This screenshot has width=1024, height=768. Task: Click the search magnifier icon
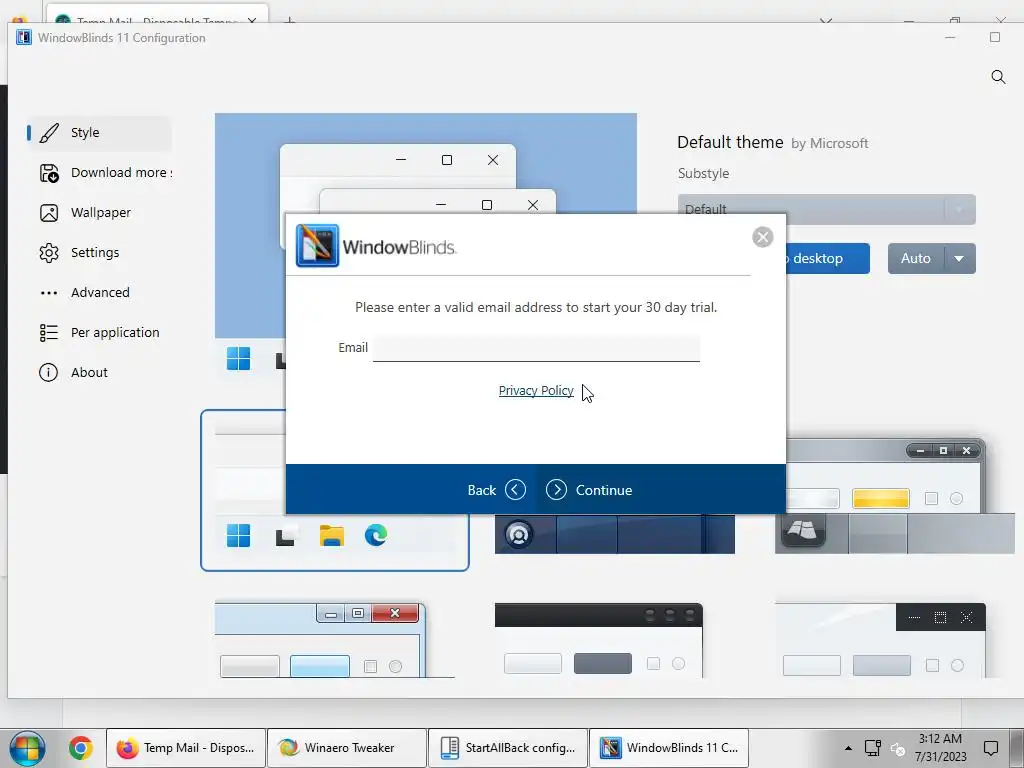998,77
